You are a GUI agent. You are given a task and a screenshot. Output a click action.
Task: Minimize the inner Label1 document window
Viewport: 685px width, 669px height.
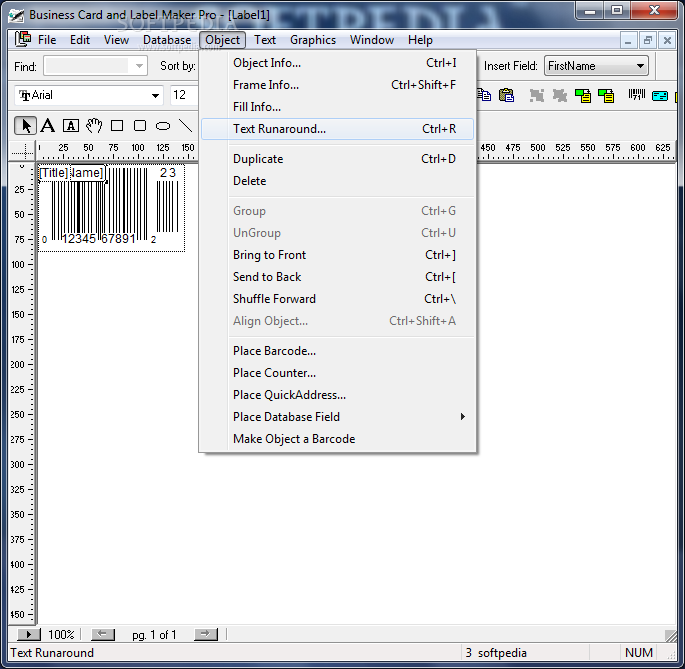click(628, 41)
